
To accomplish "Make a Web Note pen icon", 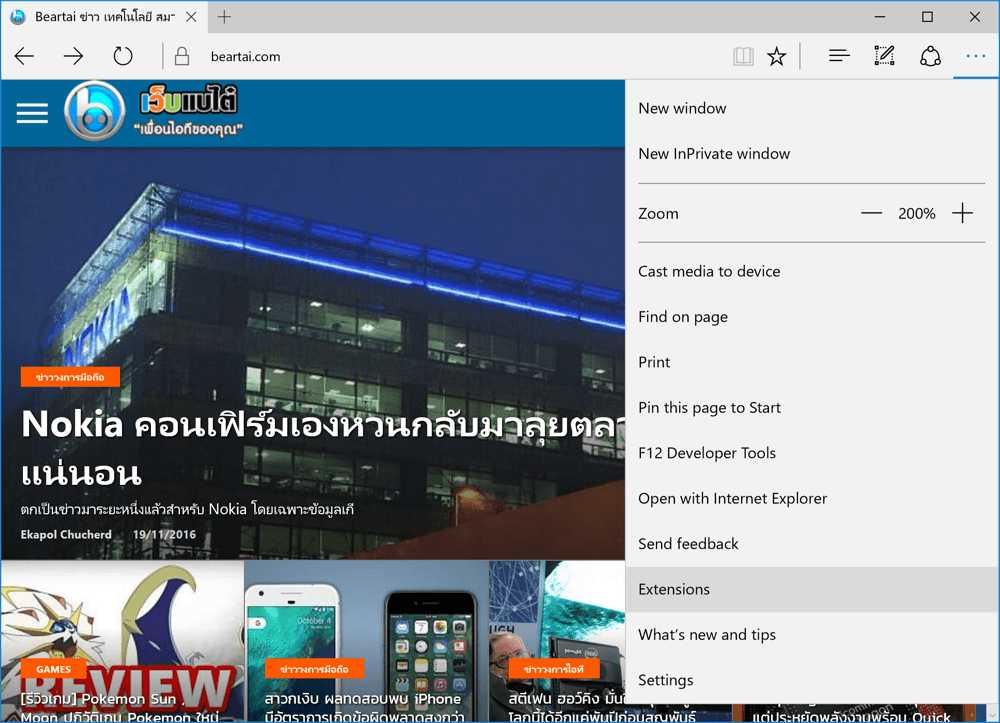I will (885, 56).
